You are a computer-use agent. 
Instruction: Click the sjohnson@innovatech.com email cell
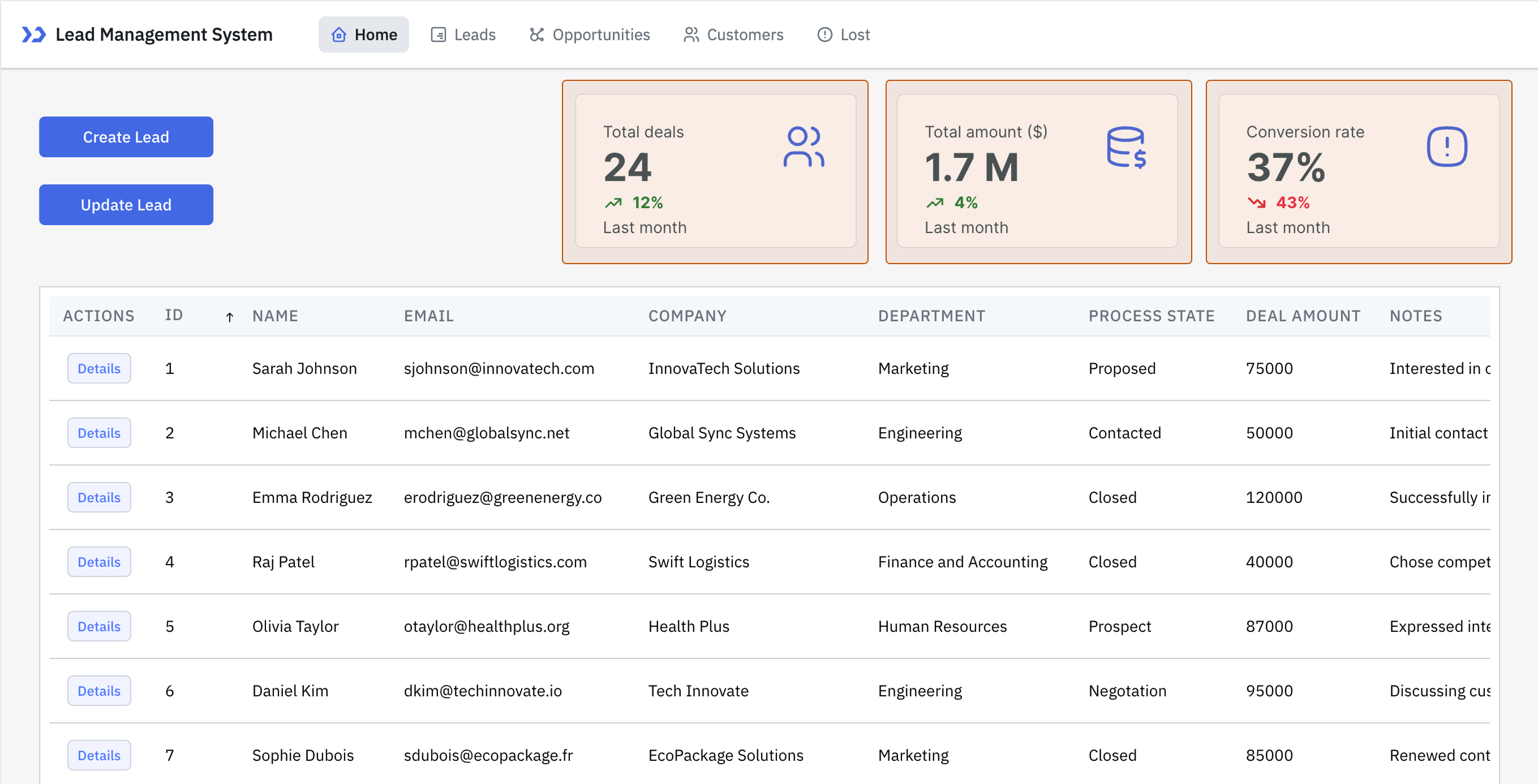pyautogui.click(x=499, y=369)
